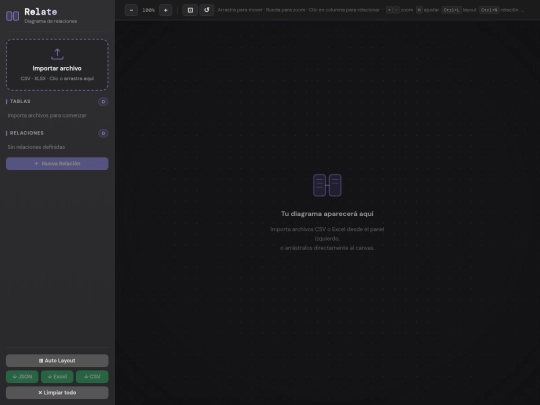Viewport: 540px width, 405px height.
Task: Create a Nueva Relación
Action: click(57, 164)
